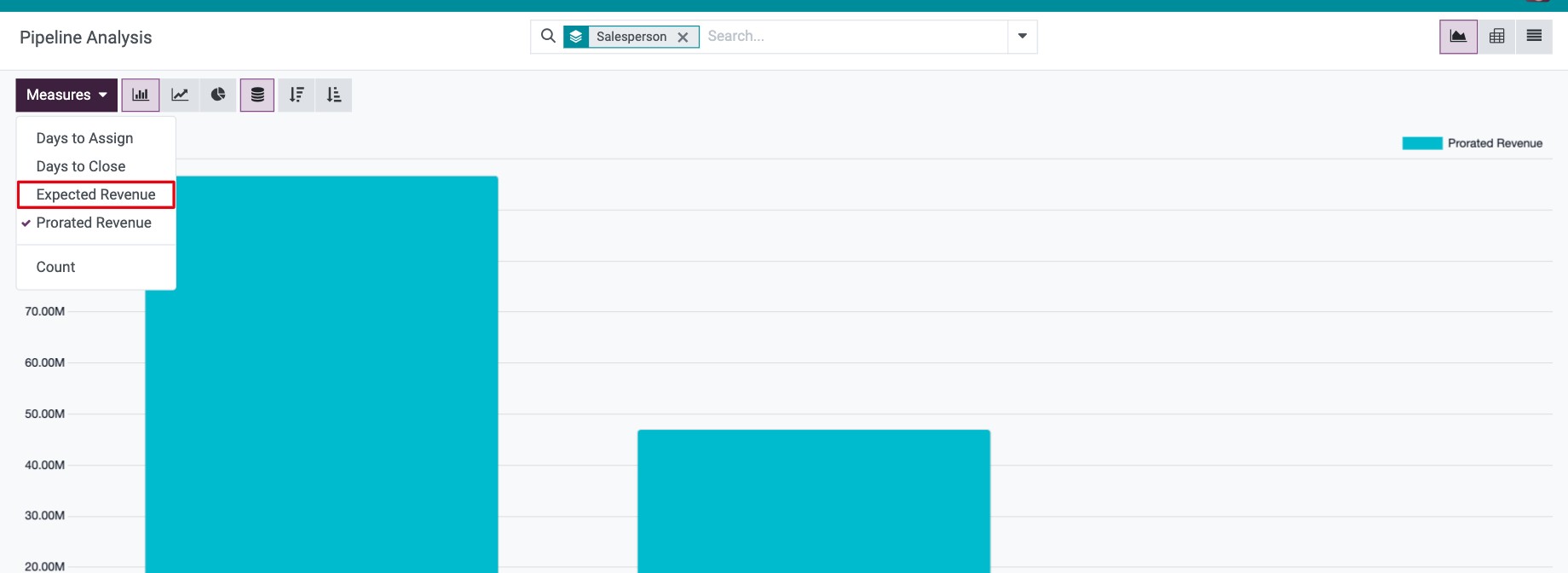This screenshot has width=1568, height=573.
Task: Click the 50.00M axis label
Action: click(44, 414)
